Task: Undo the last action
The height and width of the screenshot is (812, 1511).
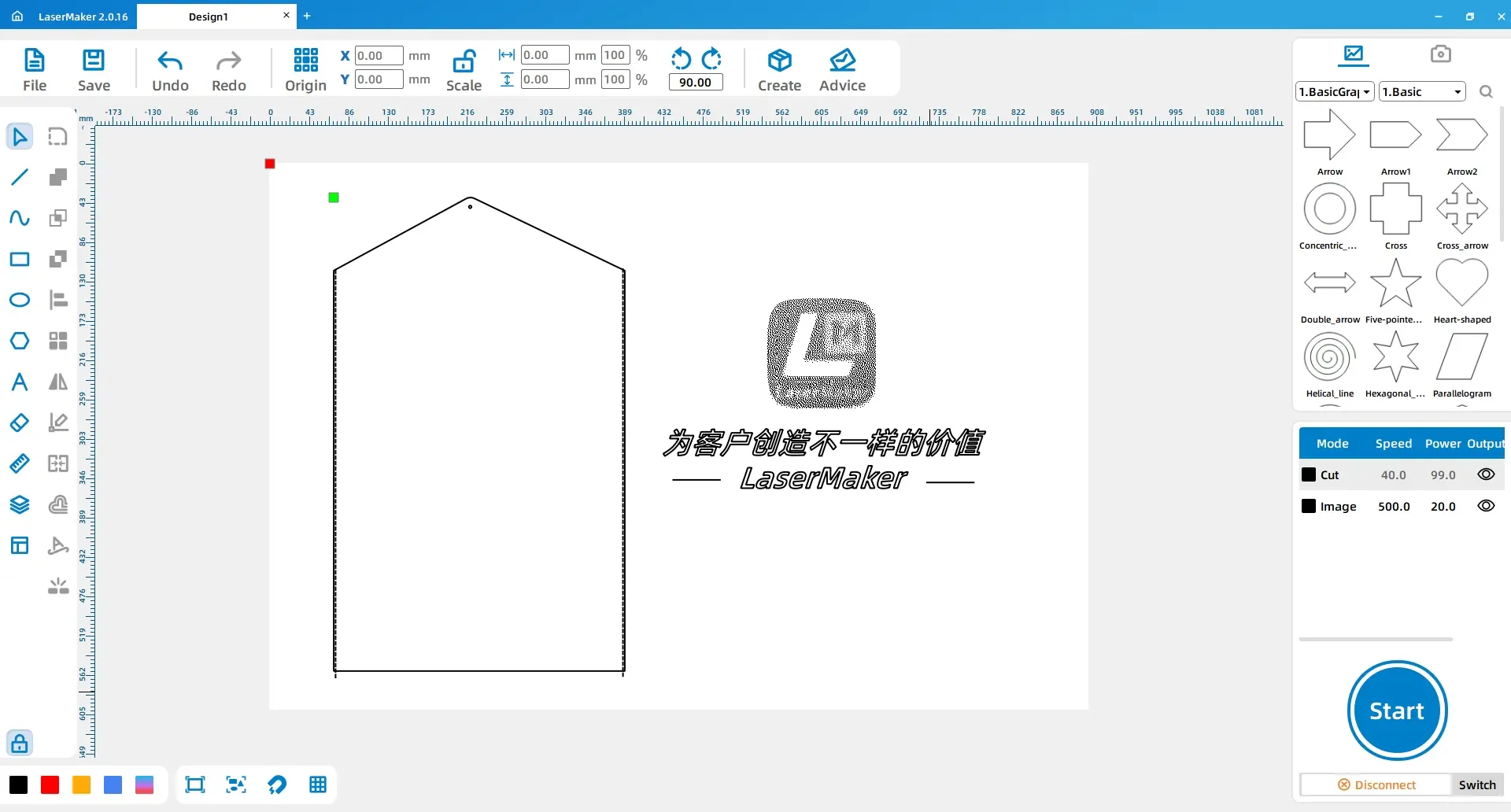Action: [x=170, y=70]
